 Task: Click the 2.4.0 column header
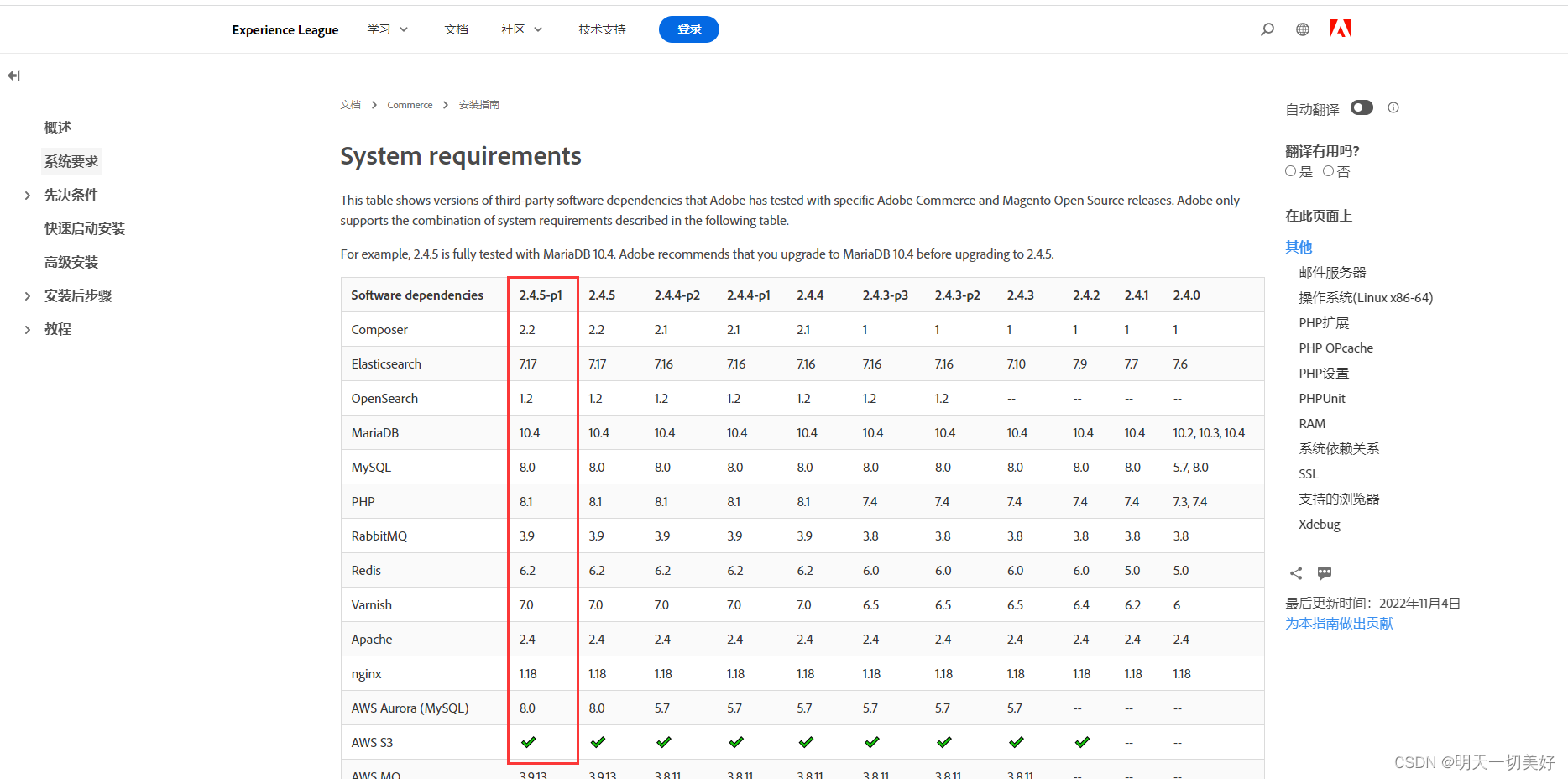[x=1187, y=295]
